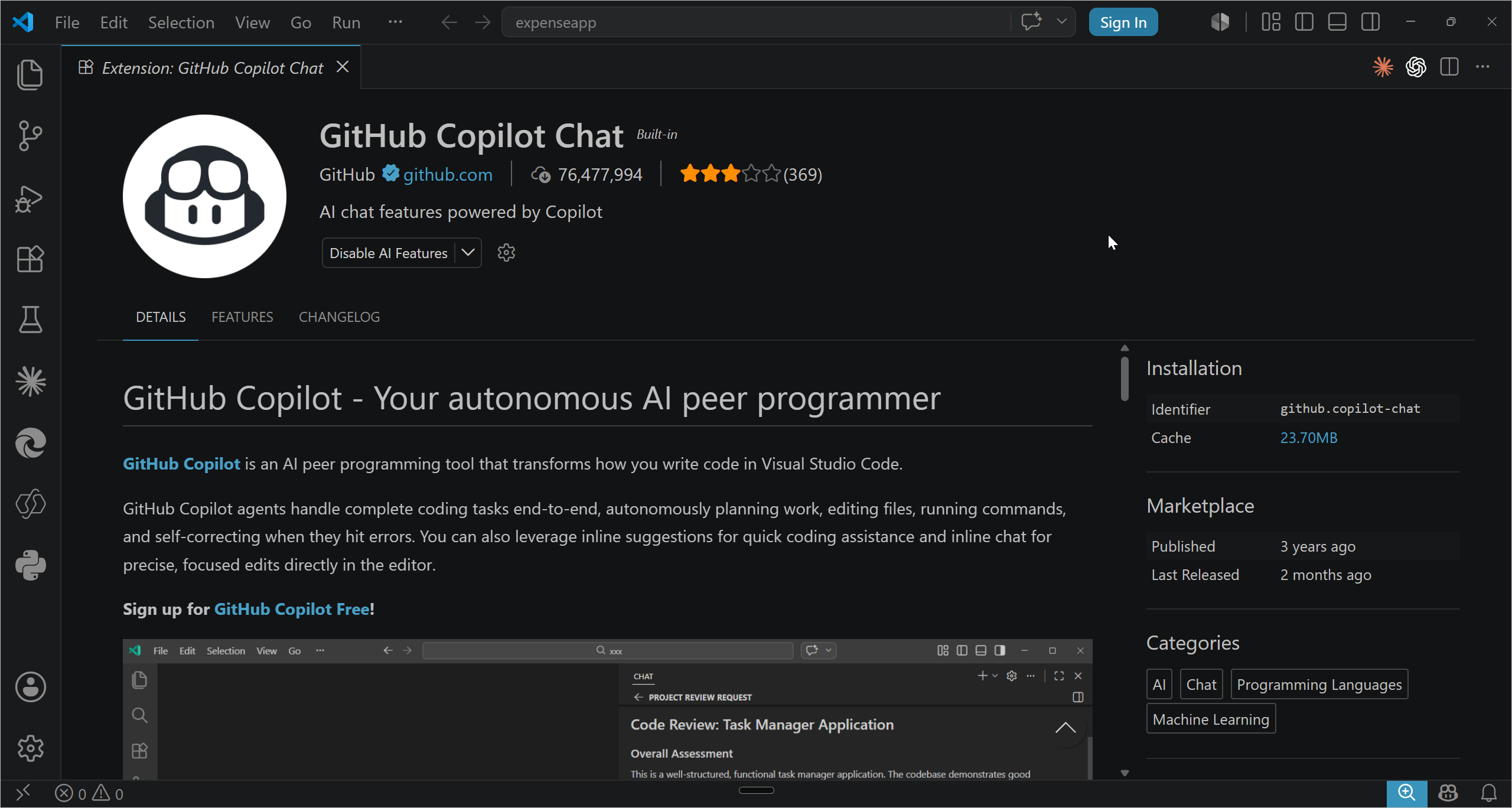Click the Copilot status icon in status bar
The image size is (1512, 808).
point(1448,793)
